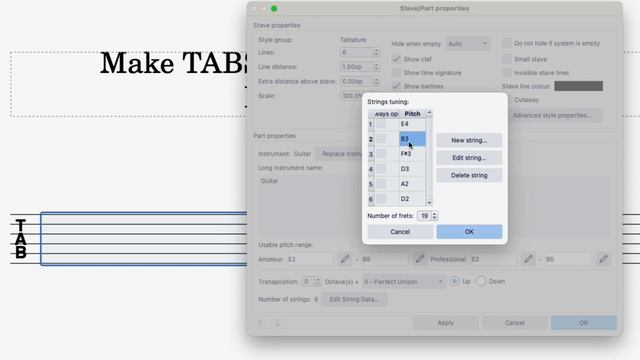The image size is (640, 360).
Task: Select the E4 pitch cell
Action: [412, 124]
